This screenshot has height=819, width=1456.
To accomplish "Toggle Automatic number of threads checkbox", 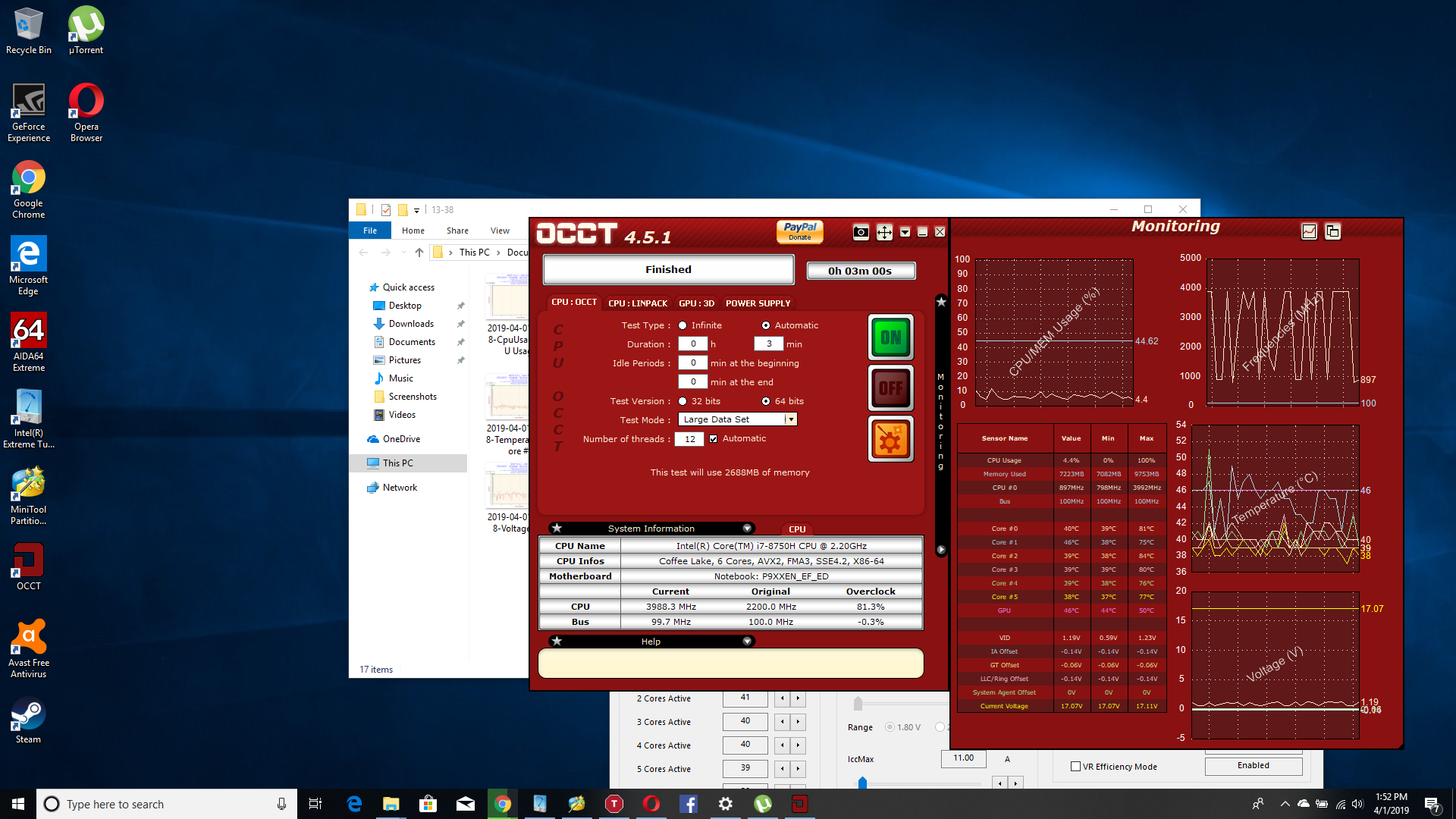I will (x=713, y=438).
